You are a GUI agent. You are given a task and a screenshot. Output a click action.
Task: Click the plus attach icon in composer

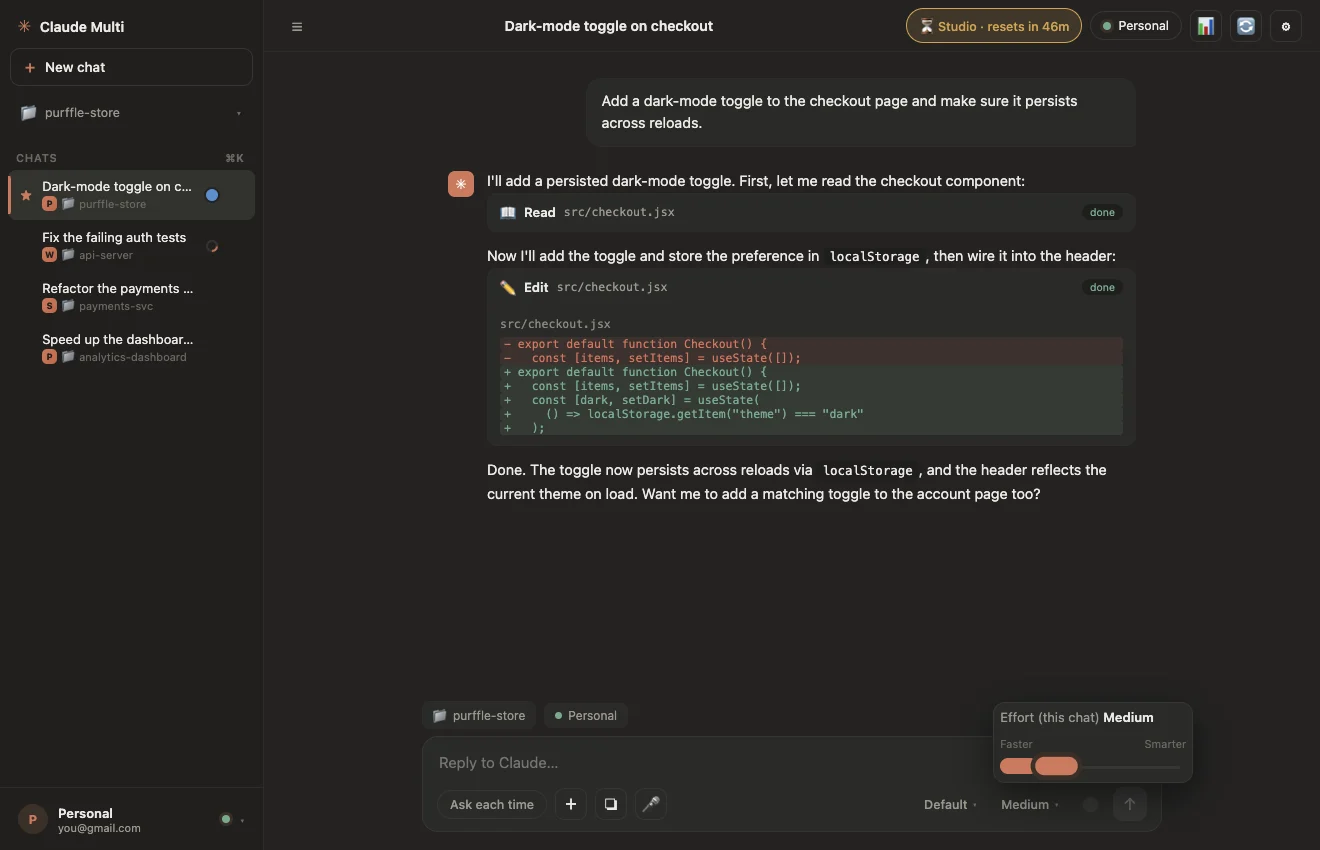571,804
